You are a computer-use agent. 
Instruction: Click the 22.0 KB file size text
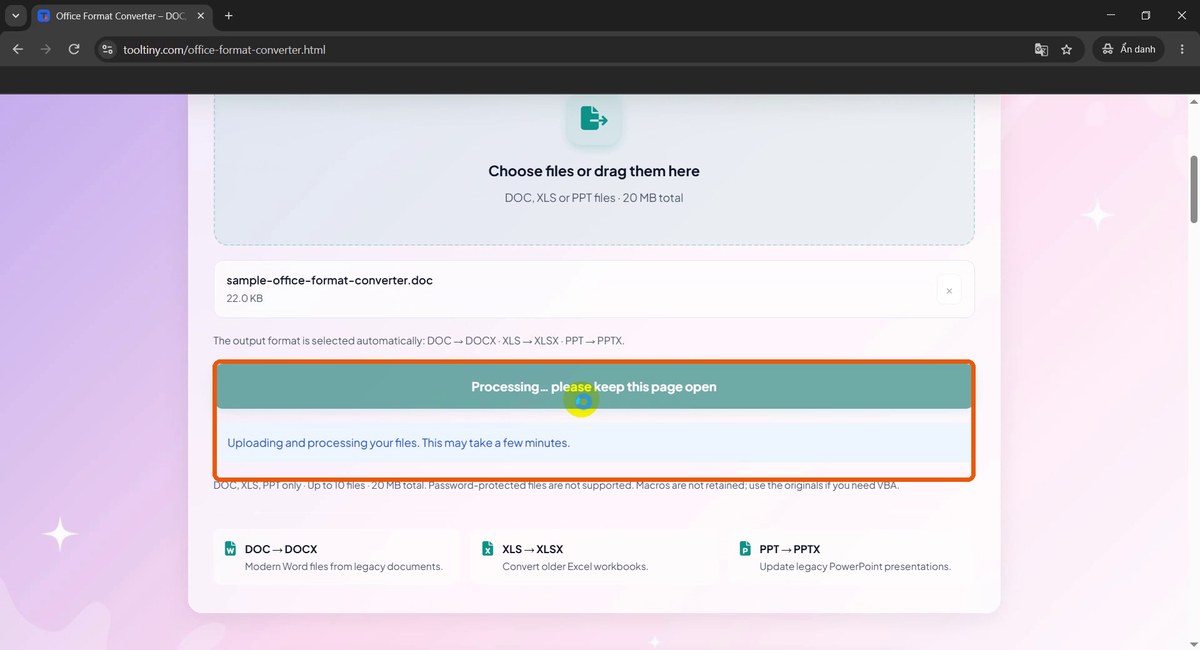coord(245,298)
